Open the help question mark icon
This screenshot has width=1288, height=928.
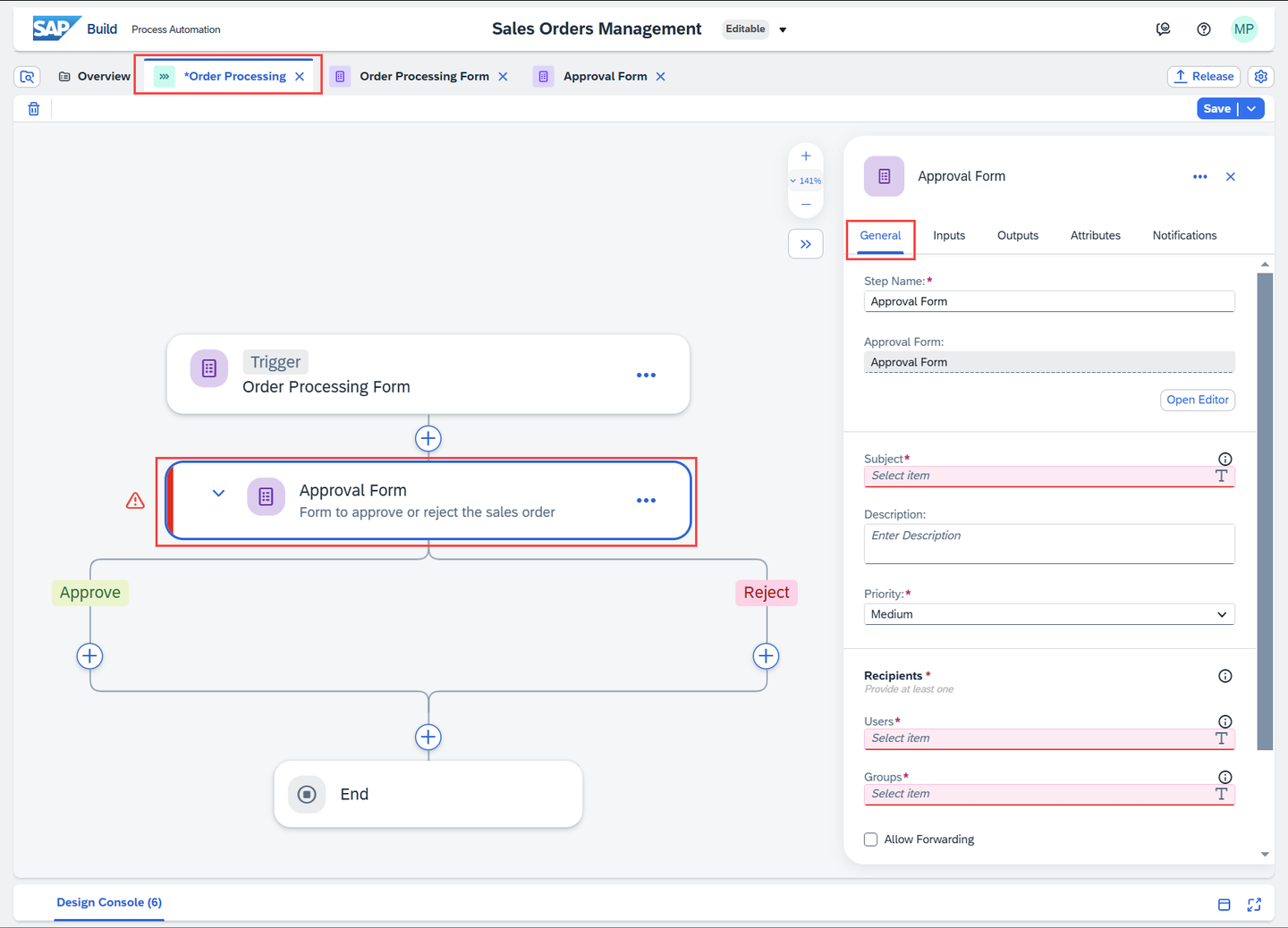[1204, 30]
